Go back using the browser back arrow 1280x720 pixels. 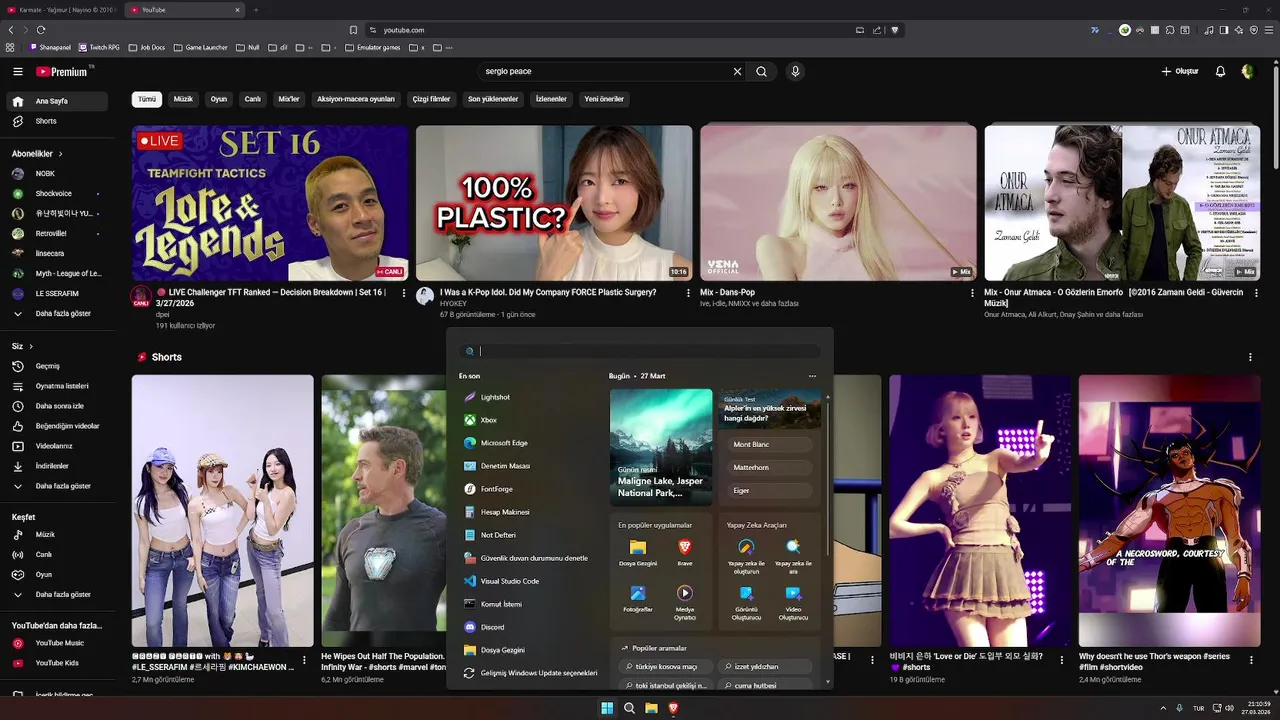pyautogui.click(x=11, y=30)
